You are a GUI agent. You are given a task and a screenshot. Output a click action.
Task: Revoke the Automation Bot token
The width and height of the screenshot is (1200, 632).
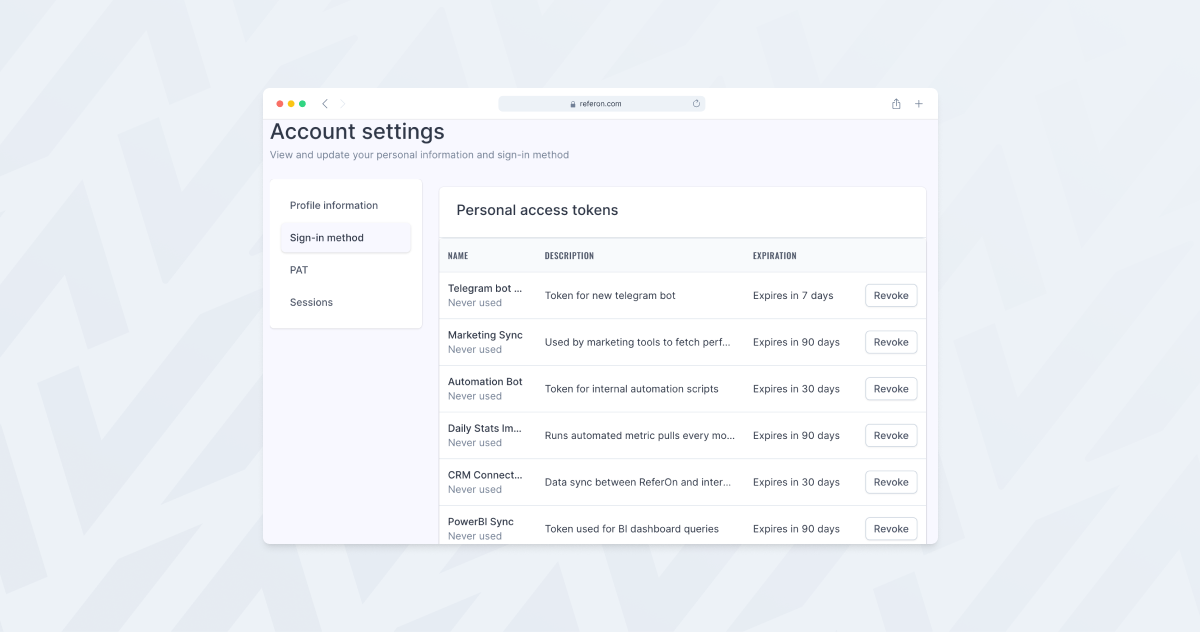pyautogui.click(x=890, y=389)
